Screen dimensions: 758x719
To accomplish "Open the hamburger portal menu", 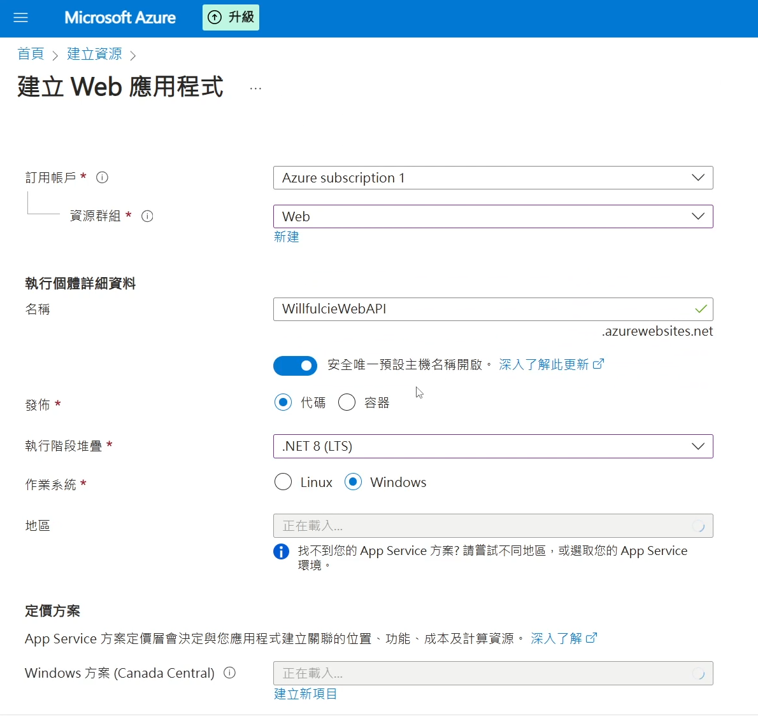I will [20, 18].
